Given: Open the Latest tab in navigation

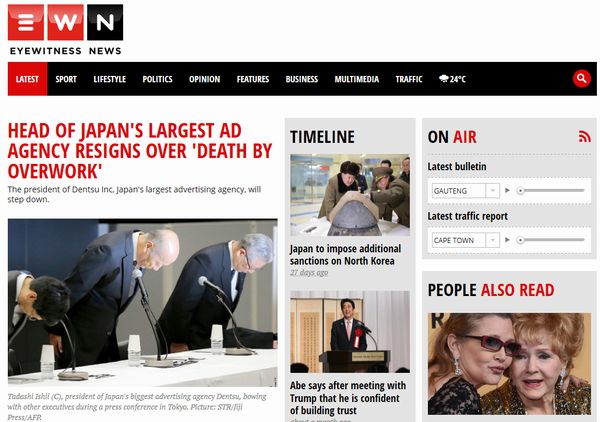Looking at the screenshot, I should [28, 79].
